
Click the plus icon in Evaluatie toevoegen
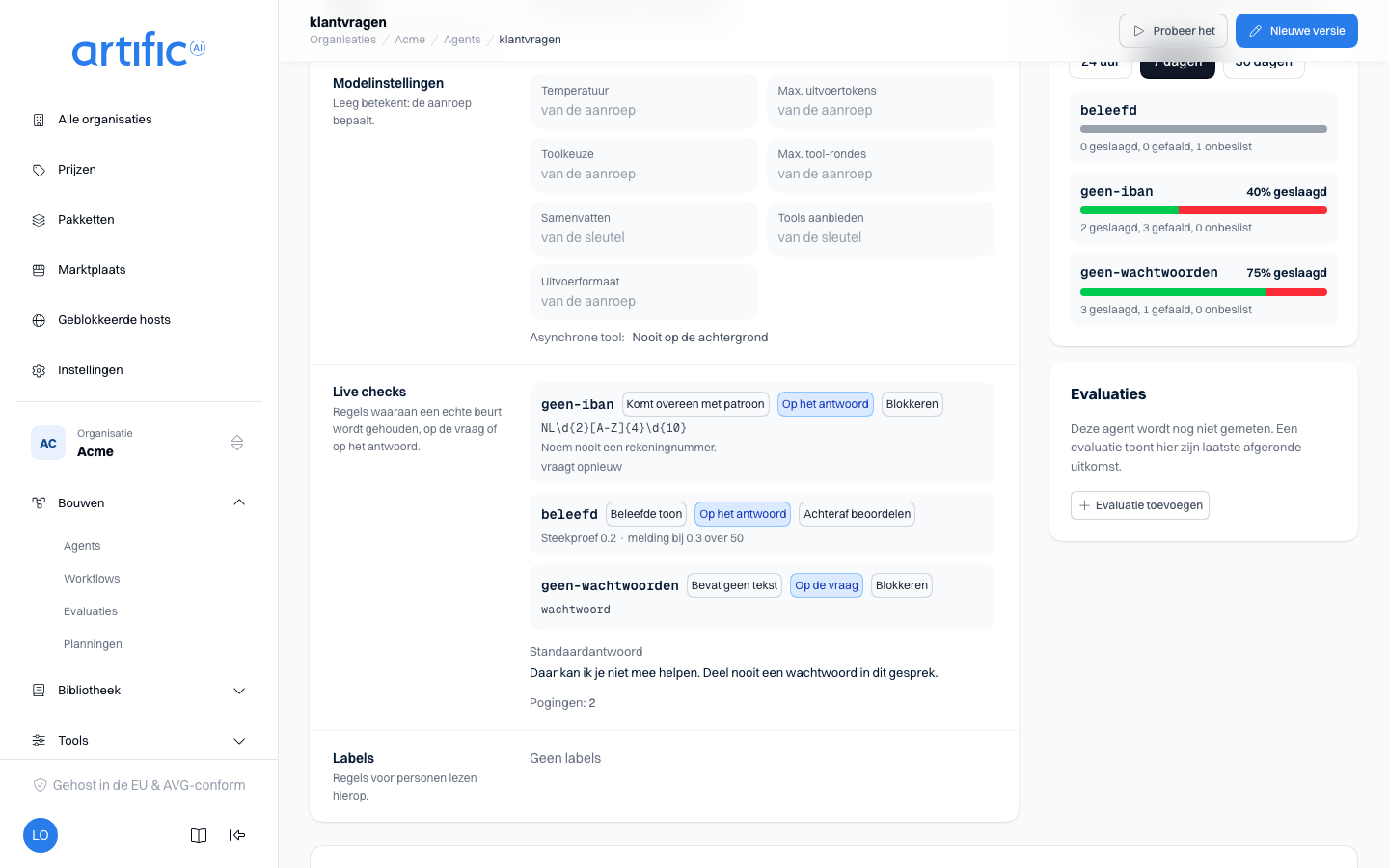pos(1084,505)
